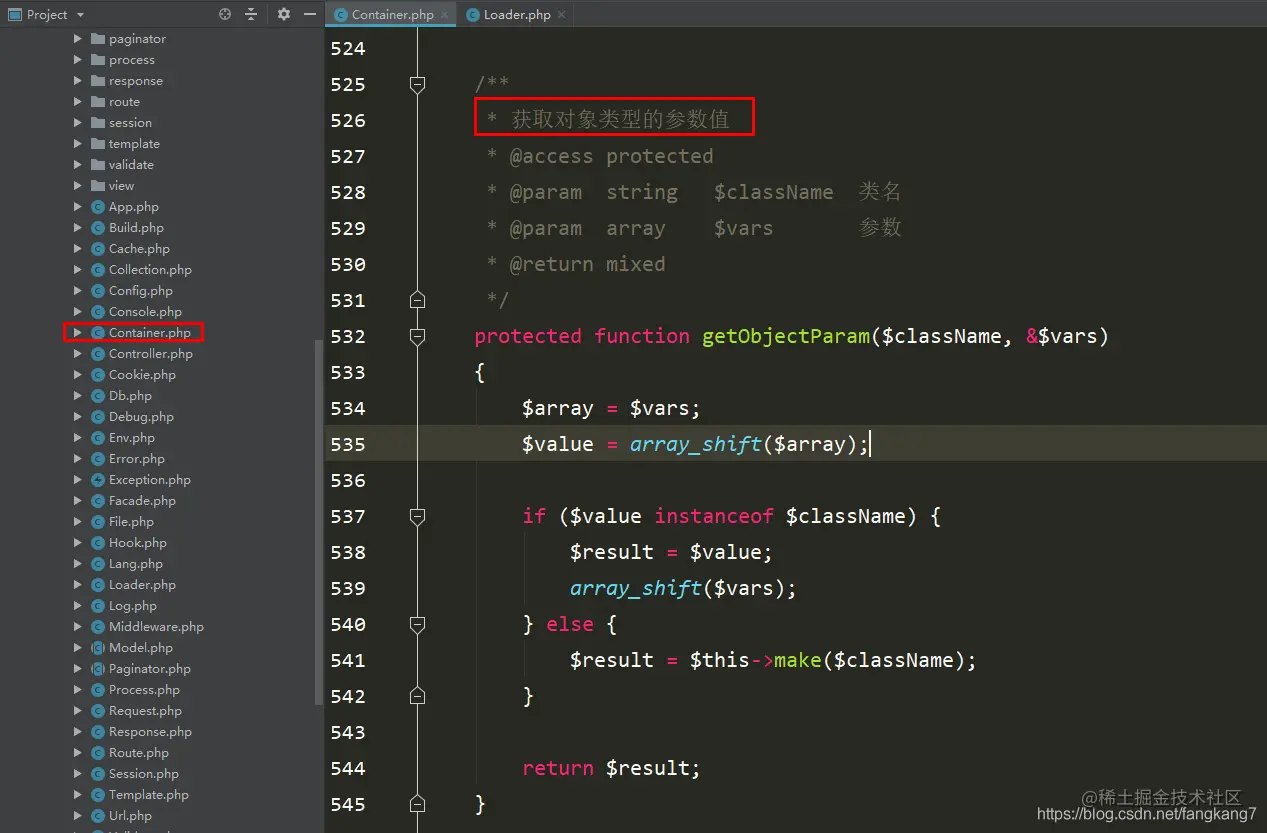Click the collapse all icon in Project panel

251,14
